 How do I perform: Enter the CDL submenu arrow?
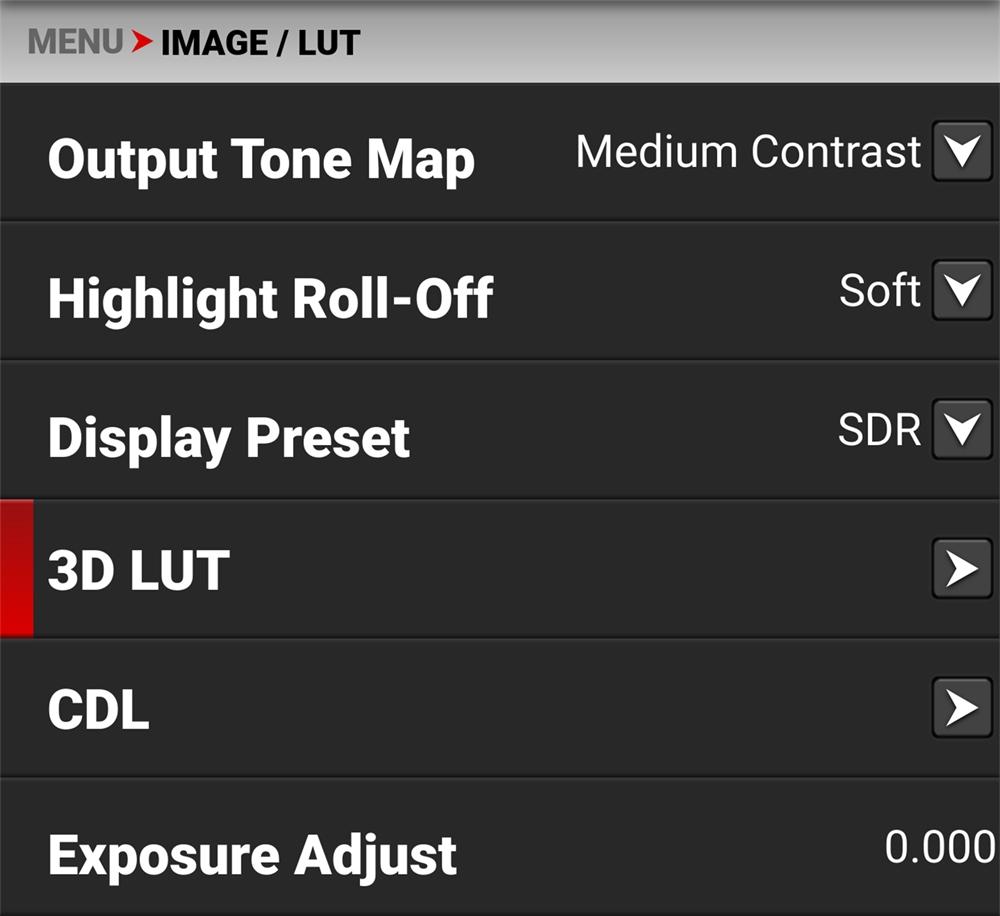click(x=961, y=708)
